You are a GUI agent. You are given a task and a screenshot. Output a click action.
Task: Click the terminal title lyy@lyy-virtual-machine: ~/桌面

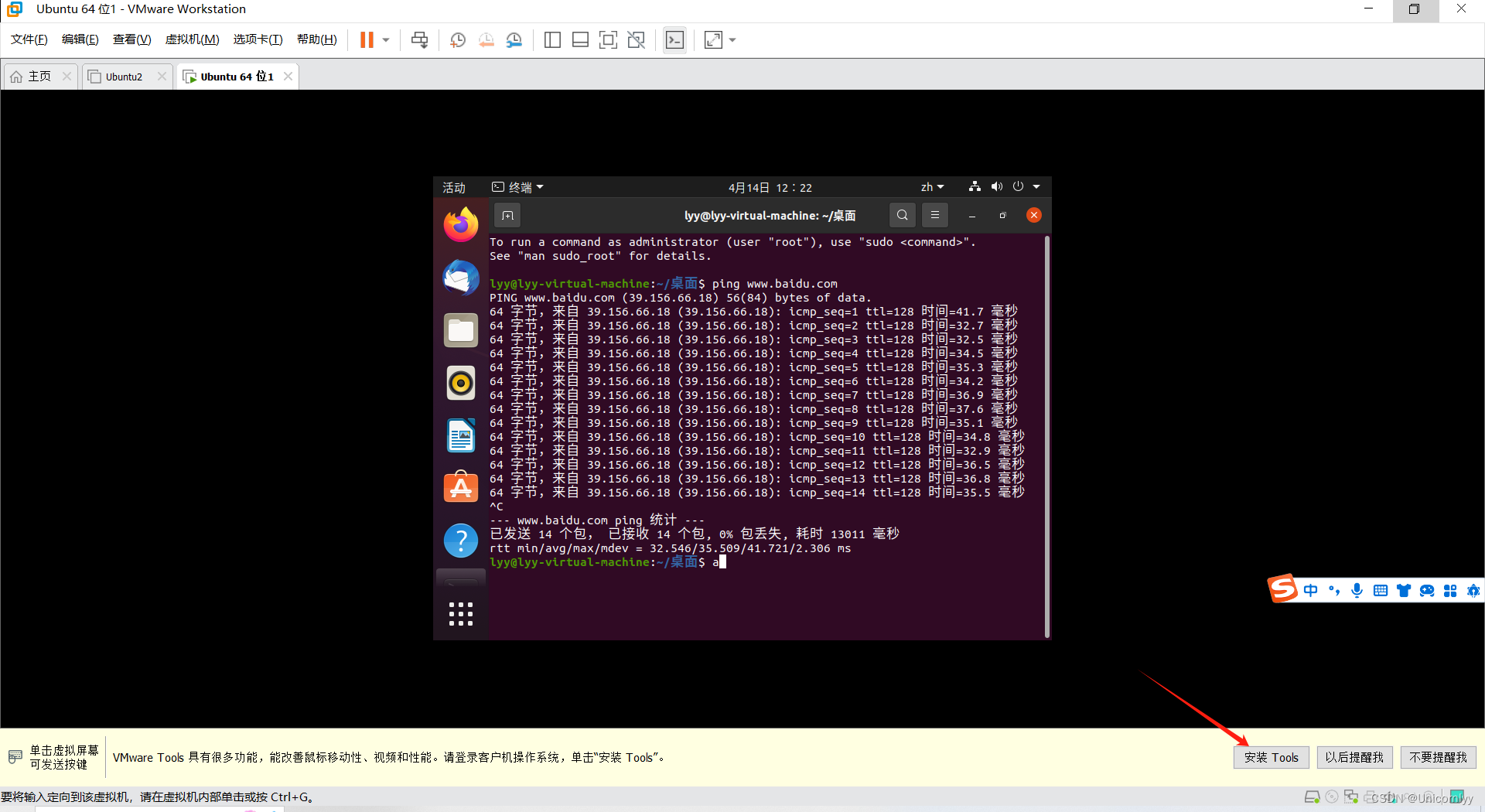click(770, 216)
